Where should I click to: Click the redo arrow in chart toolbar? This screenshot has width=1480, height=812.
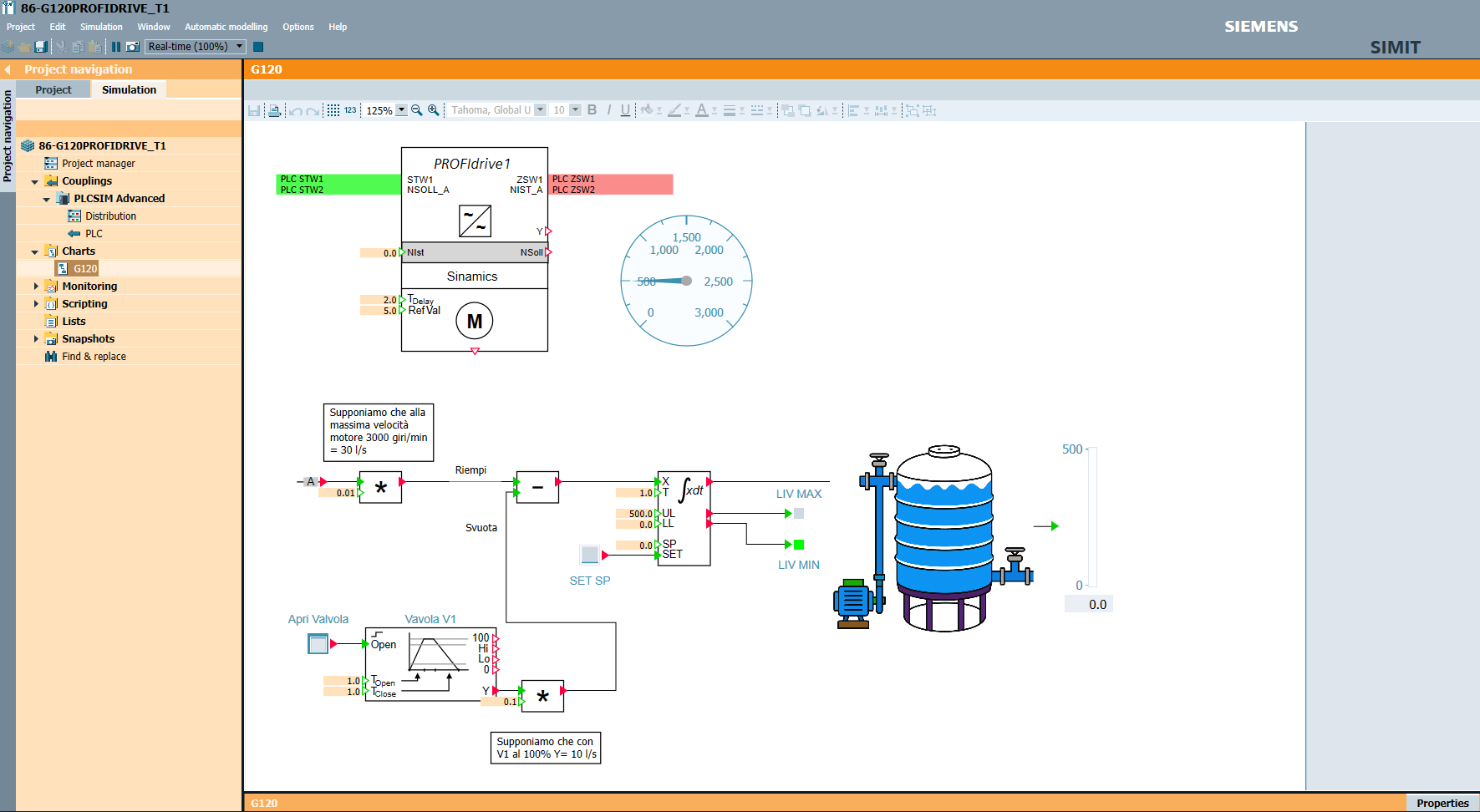point(313,110)
